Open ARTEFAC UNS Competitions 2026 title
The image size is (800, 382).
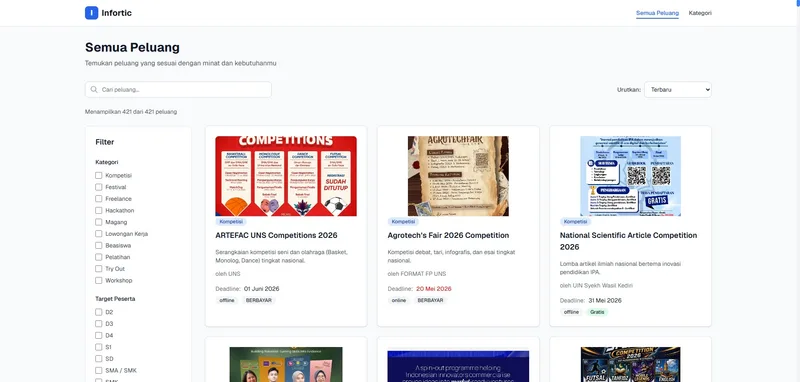pyautogui.click(x=276, y=236)
